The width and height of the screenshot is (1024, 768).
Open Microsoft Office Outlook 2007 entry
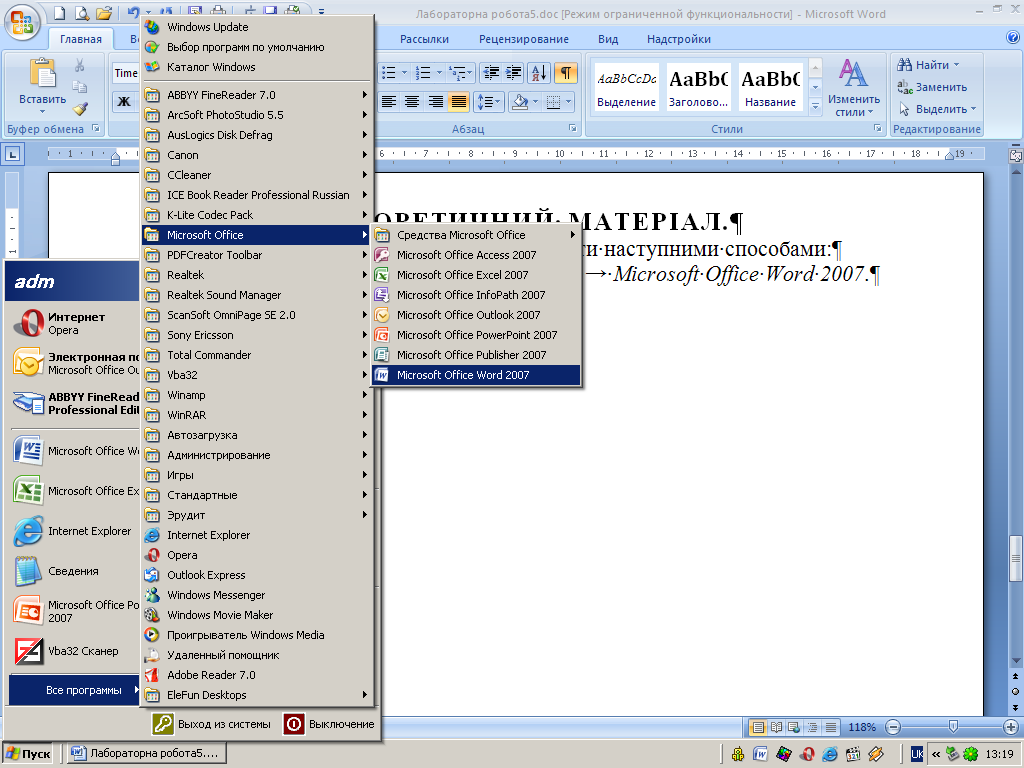coord(476,315)
